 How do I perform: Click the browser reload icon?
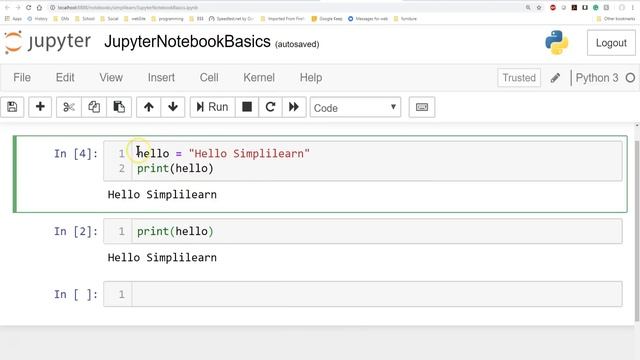(x=28, y=7)
